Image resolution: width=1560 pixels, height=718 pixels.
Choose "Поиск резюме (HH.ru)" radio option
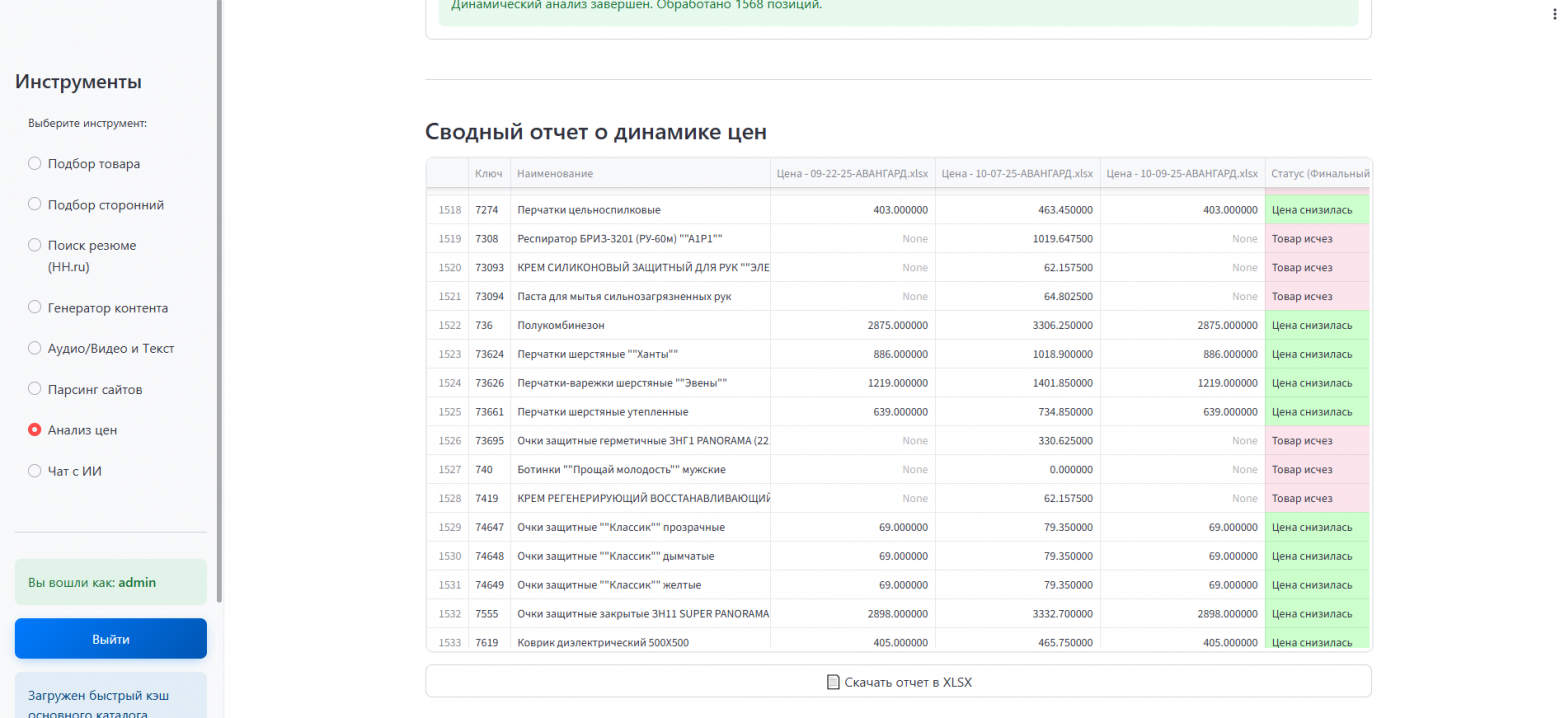tap(35, 245)
